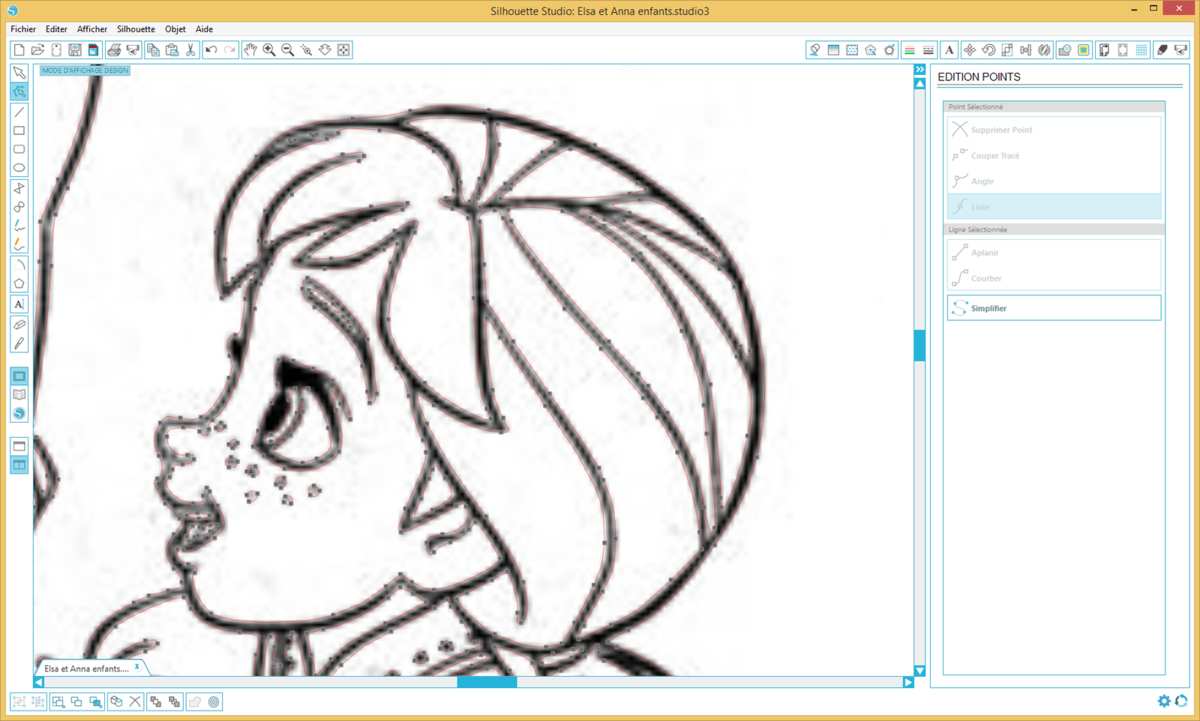This screenshot has width=1200, height=721.
Task: Select the Line drawing tool
Action: pos(19,112)
